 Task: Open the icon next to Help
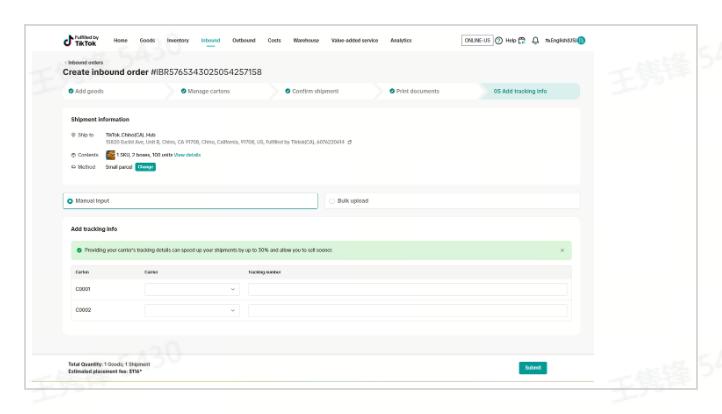click(x=522, y=41)
